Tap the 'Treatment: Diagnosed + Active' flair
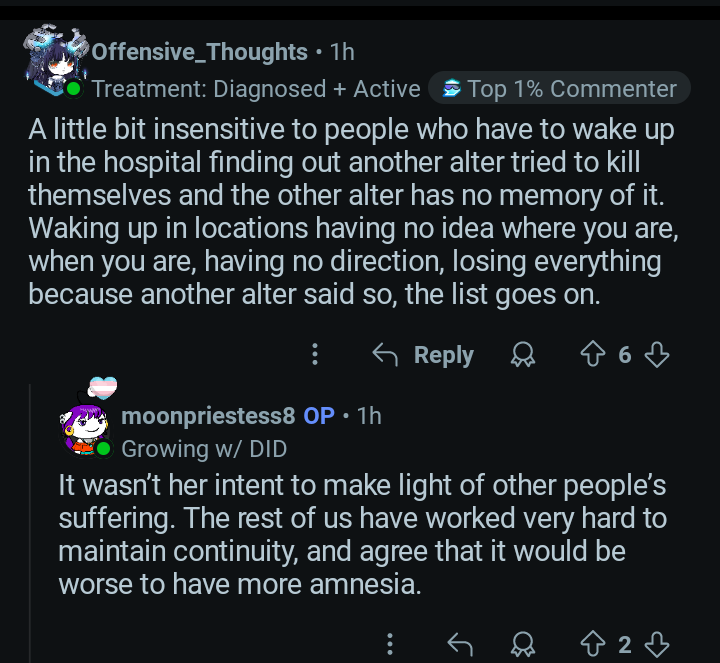The height and width of the screenshot is (663, 720). click(x=256, y=89)
